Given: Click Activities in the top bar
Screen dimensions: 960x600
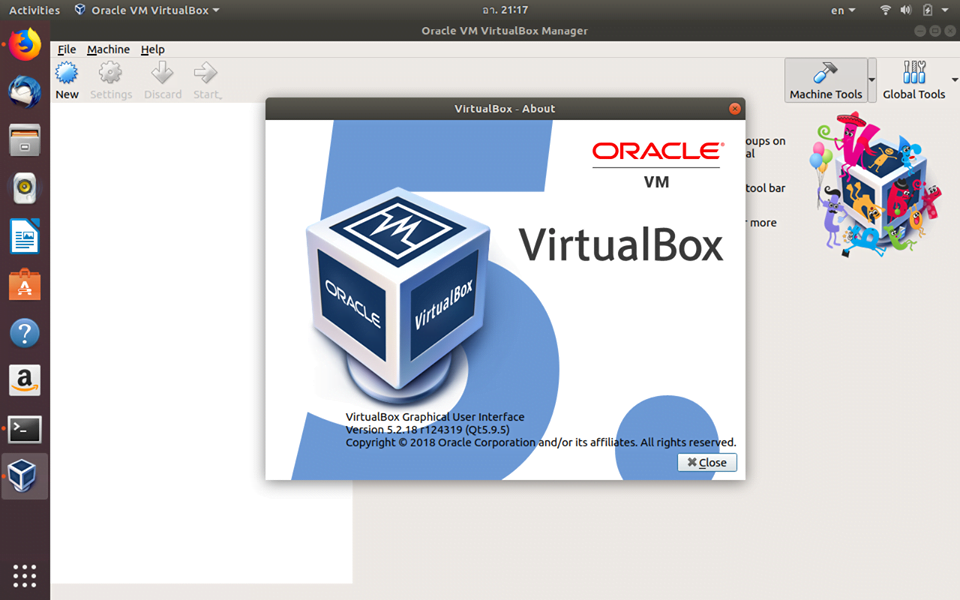Looking at the screenshot, I should [34, 10].
